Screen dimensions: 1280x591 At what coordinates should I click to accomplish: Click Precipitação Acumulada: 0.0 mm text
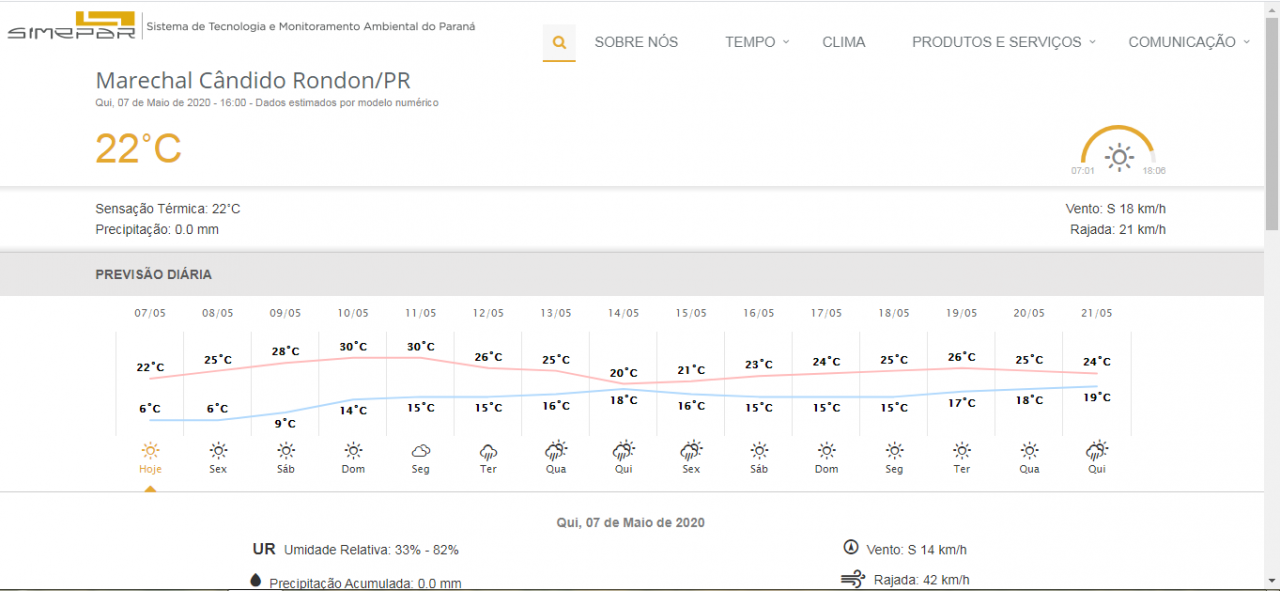tap(365, 583)
